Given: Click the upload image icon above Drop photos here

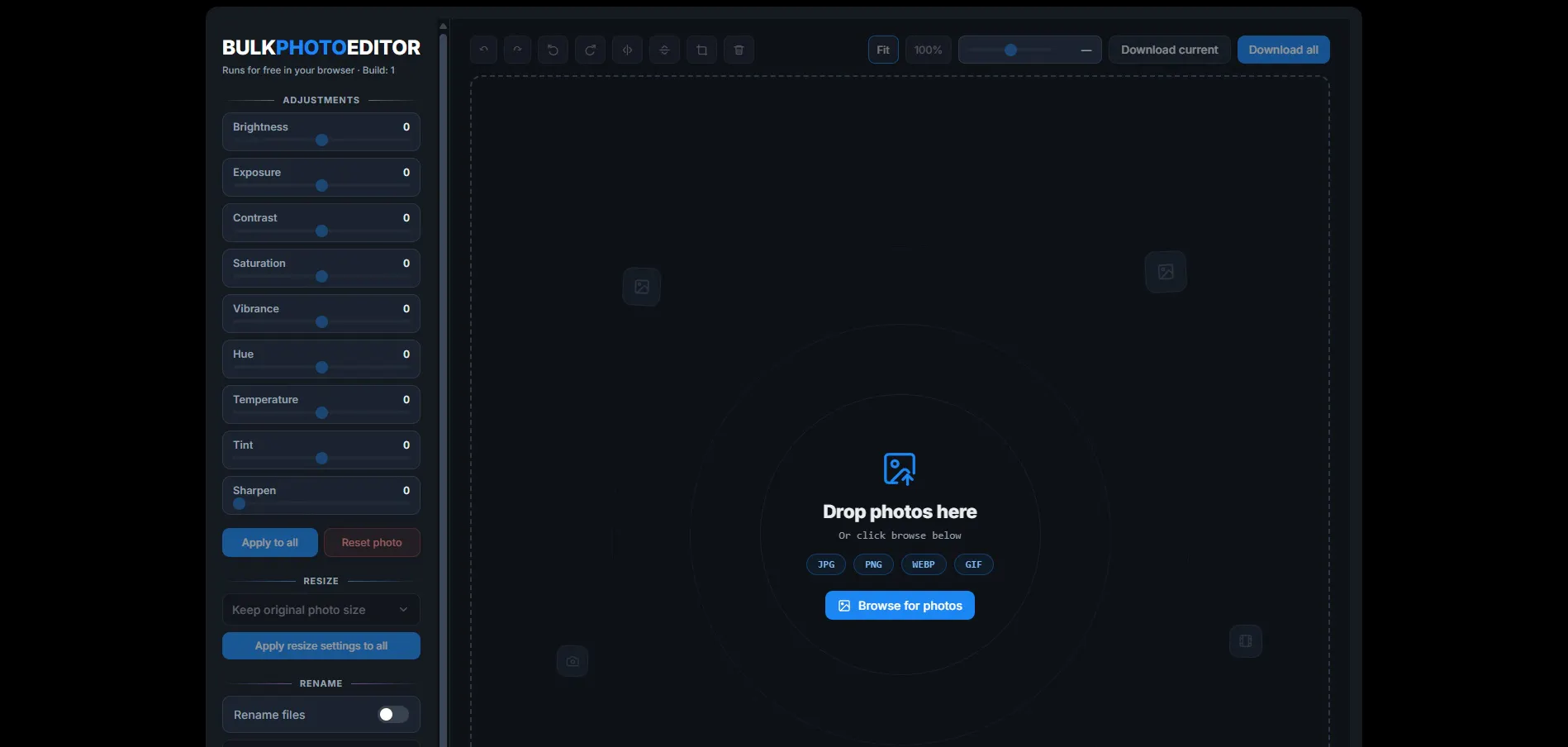Looking at the screenshot, I should [900, 469].
